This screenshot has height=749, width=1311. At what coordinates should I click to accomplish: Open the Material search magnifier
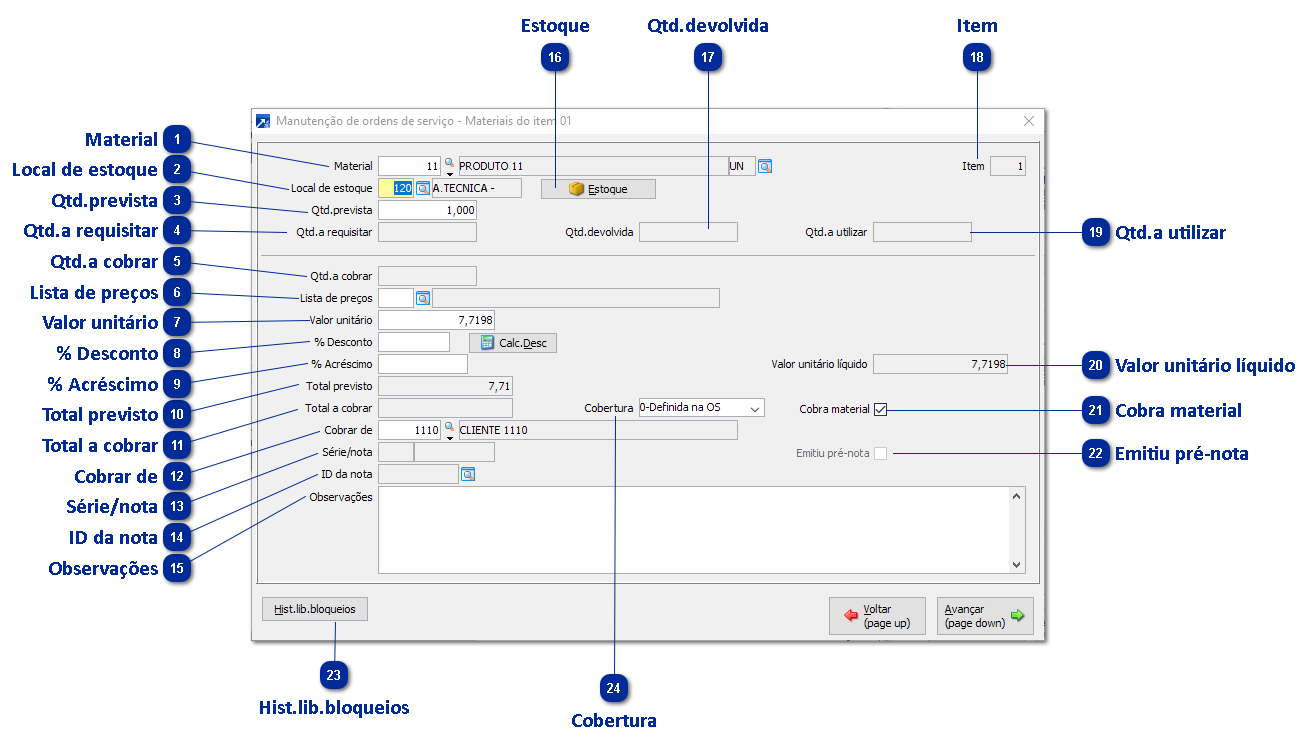pos(449,163)
